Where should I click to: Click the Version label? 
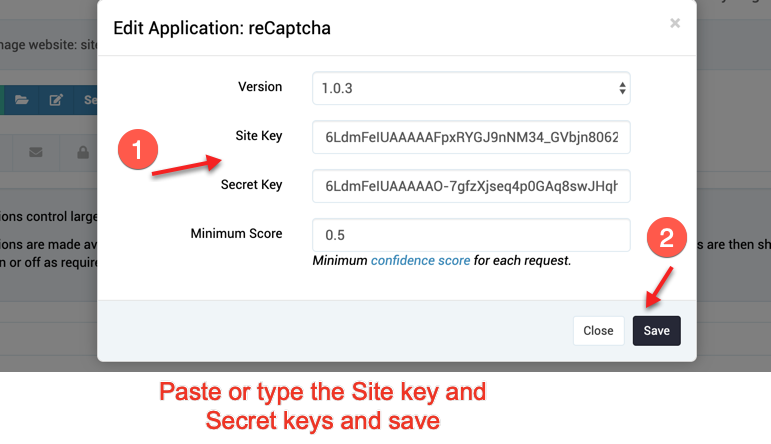pos(260,87)
